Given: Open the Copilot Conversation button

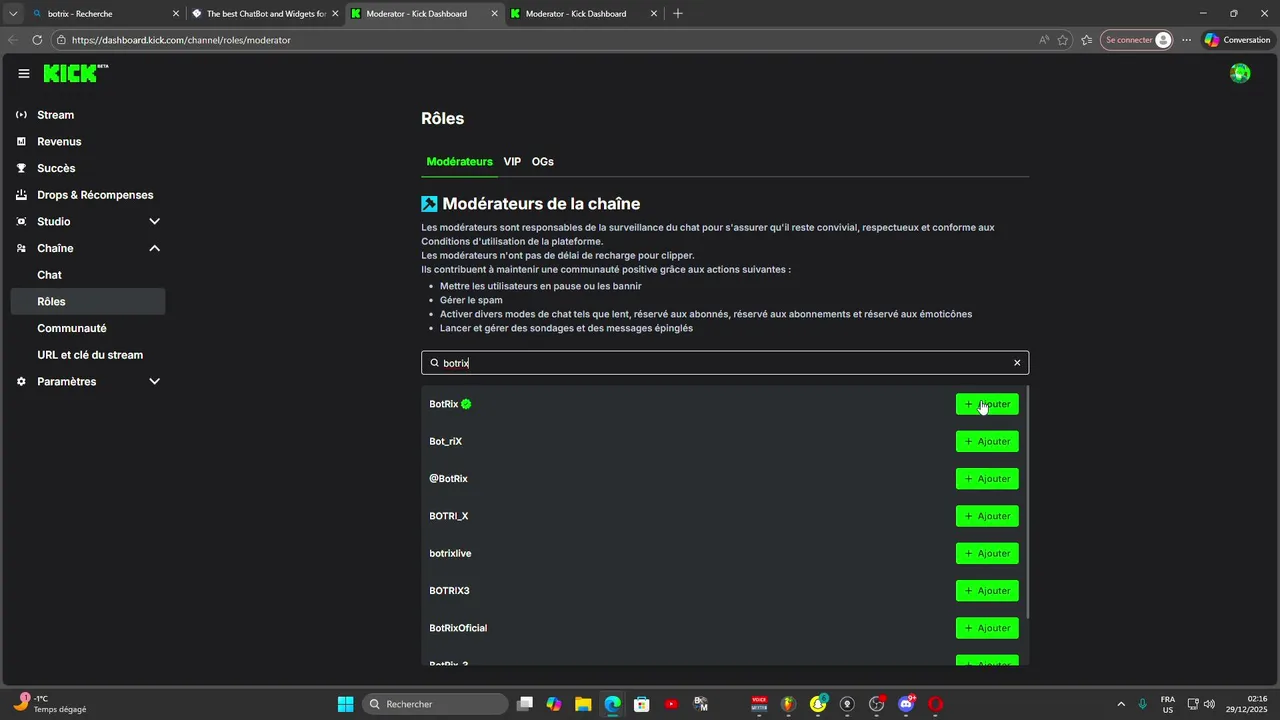Looking at the screenshot, I should click(x=1237, y=40).
